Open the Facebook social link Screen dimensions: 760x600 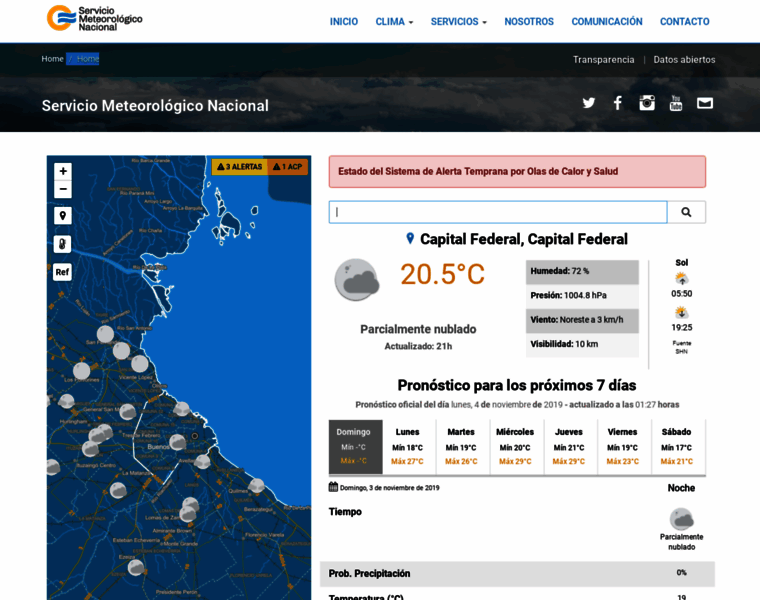click(x=618, y=103)
